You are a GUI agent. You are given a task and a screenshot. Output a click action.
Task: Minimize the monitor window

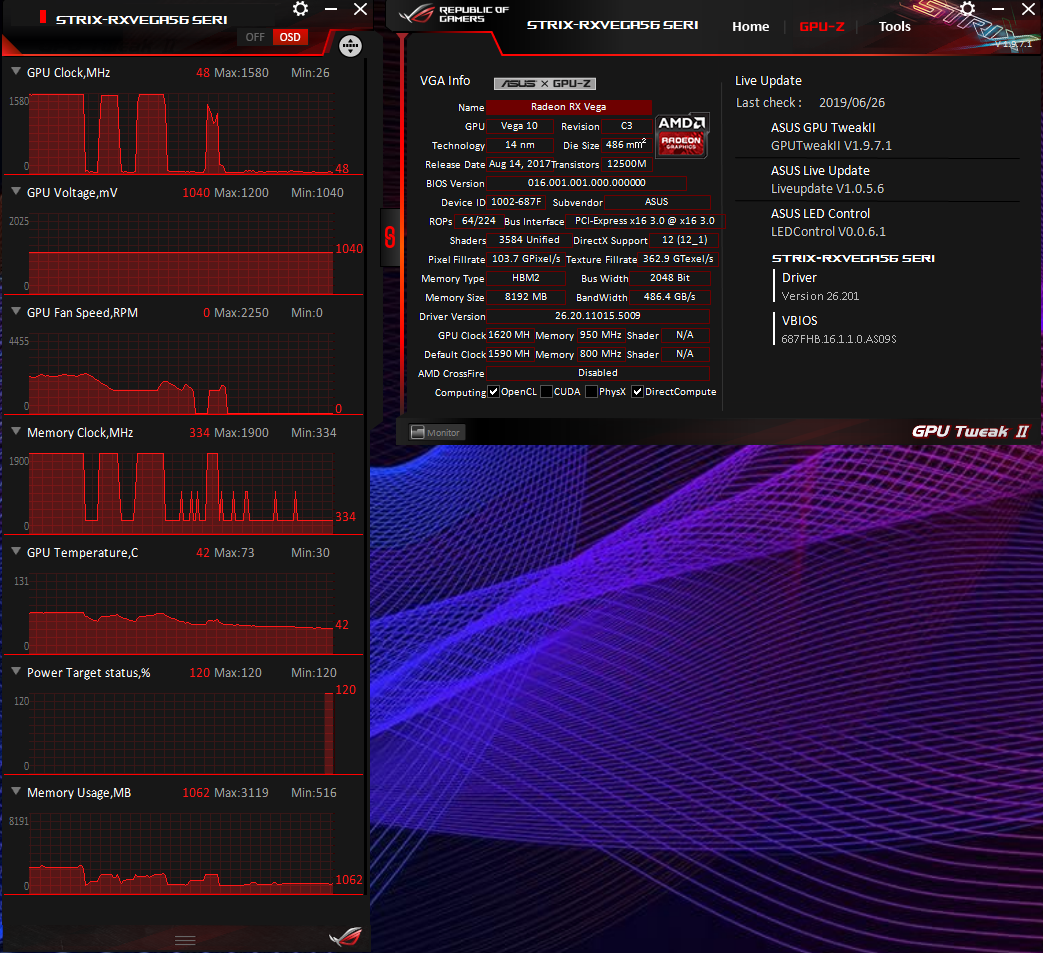331,9
